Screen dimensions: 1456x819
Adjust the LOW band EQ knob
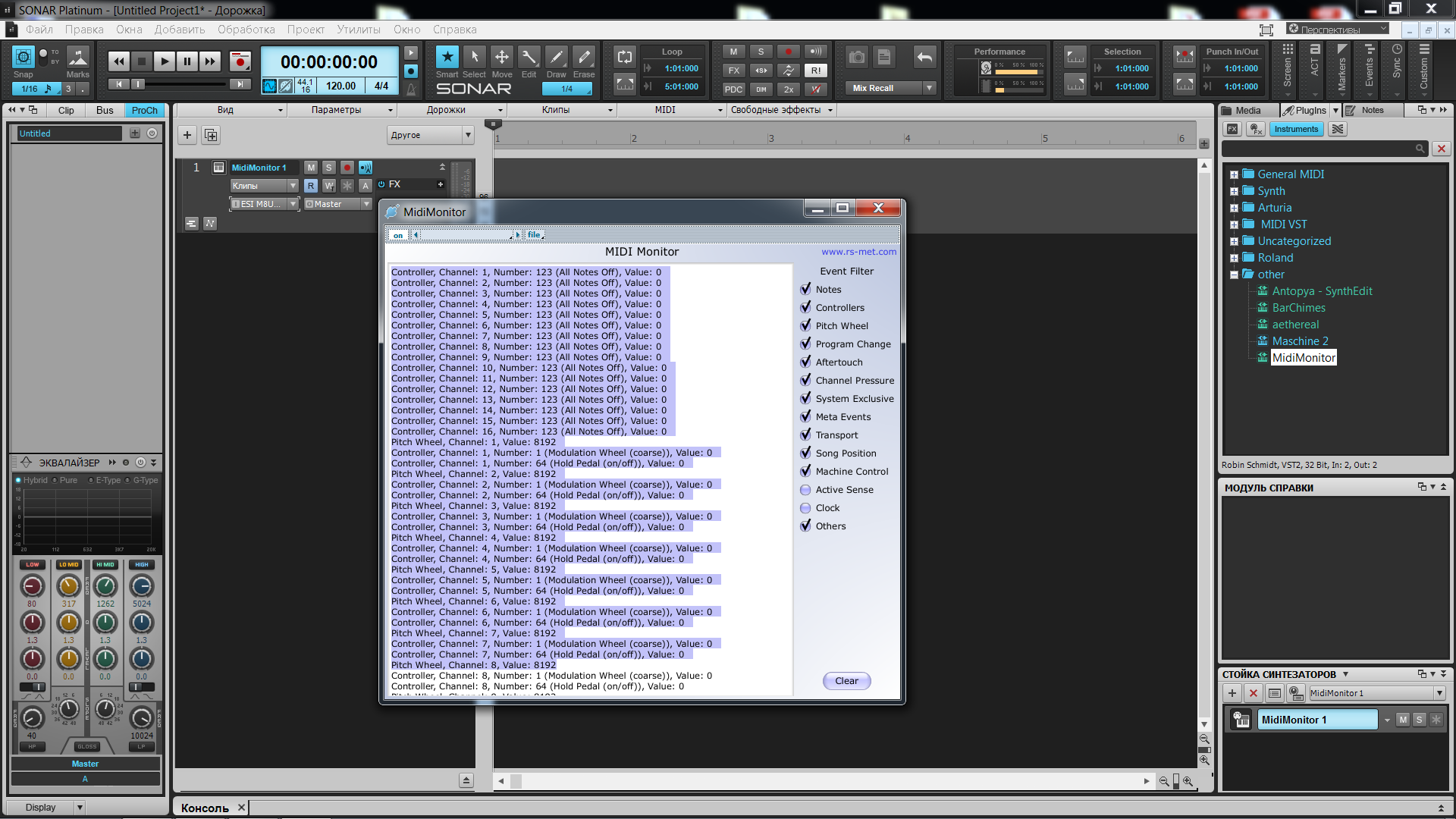click(32, 586)
